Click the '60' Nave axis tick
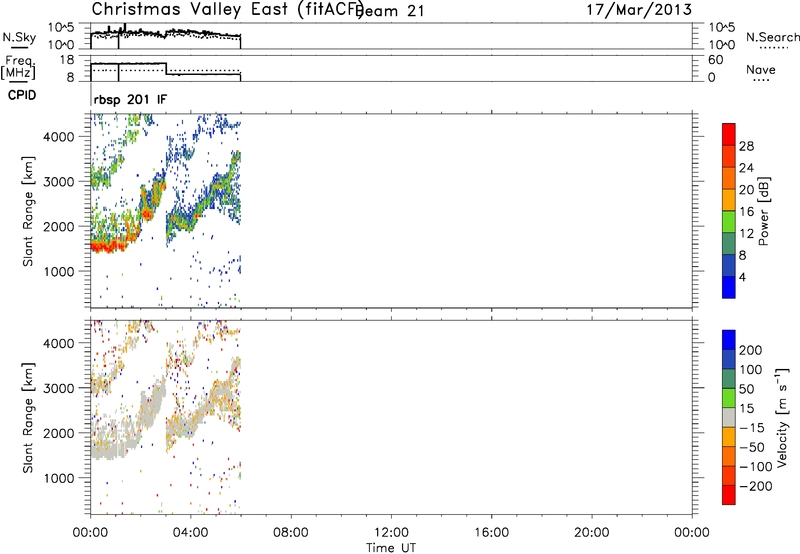Viewport: 800px width, 554px height. (716, 60)
